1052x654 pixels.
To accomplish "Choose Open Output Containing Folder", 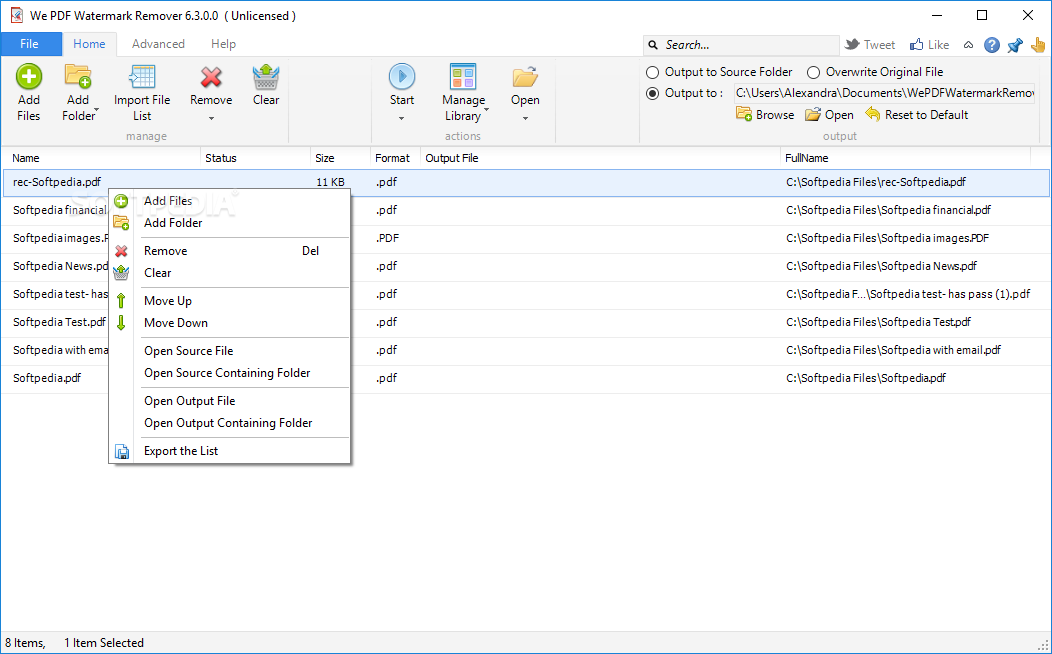I will pos(229,423).
